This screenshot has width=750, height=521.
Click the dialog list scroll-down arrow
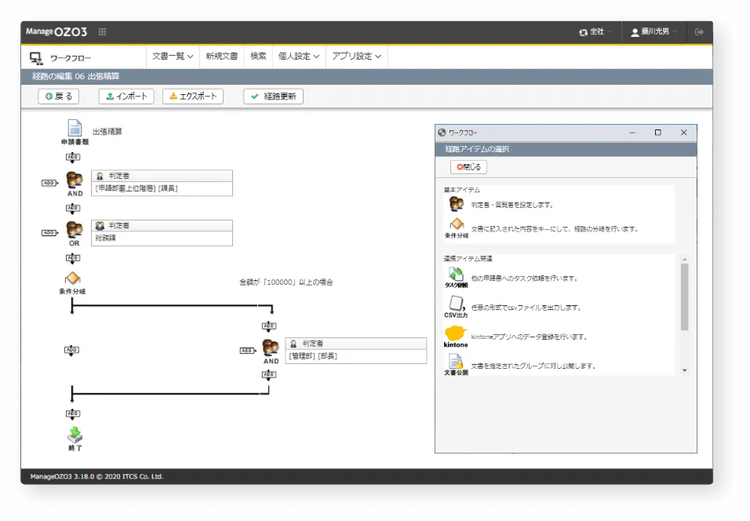click(x=685, y=370)
